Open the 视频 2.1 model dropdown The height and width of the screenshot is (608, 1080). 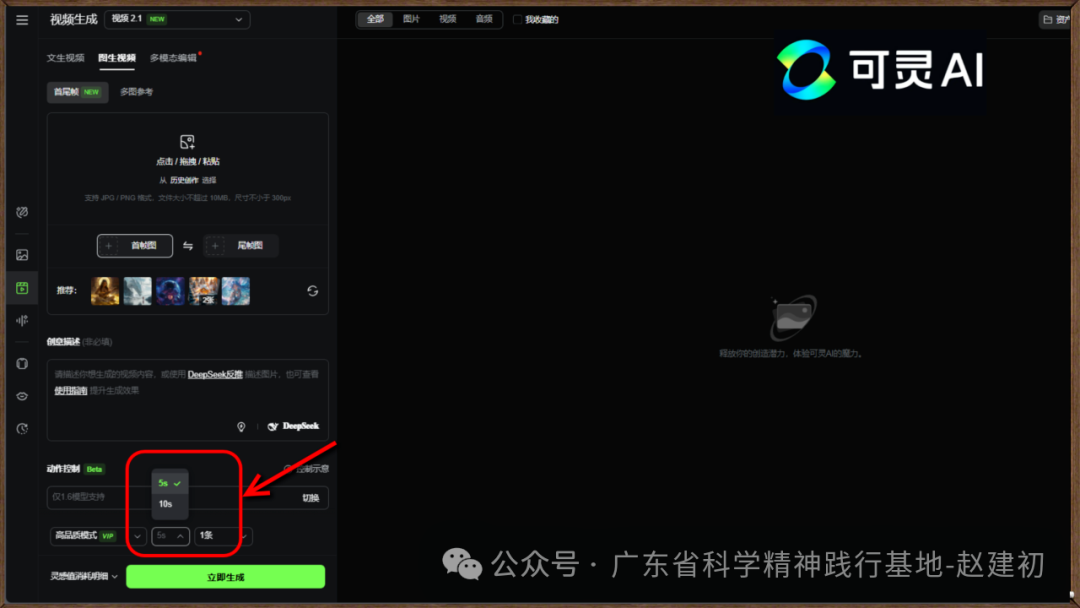click(177, 19)
